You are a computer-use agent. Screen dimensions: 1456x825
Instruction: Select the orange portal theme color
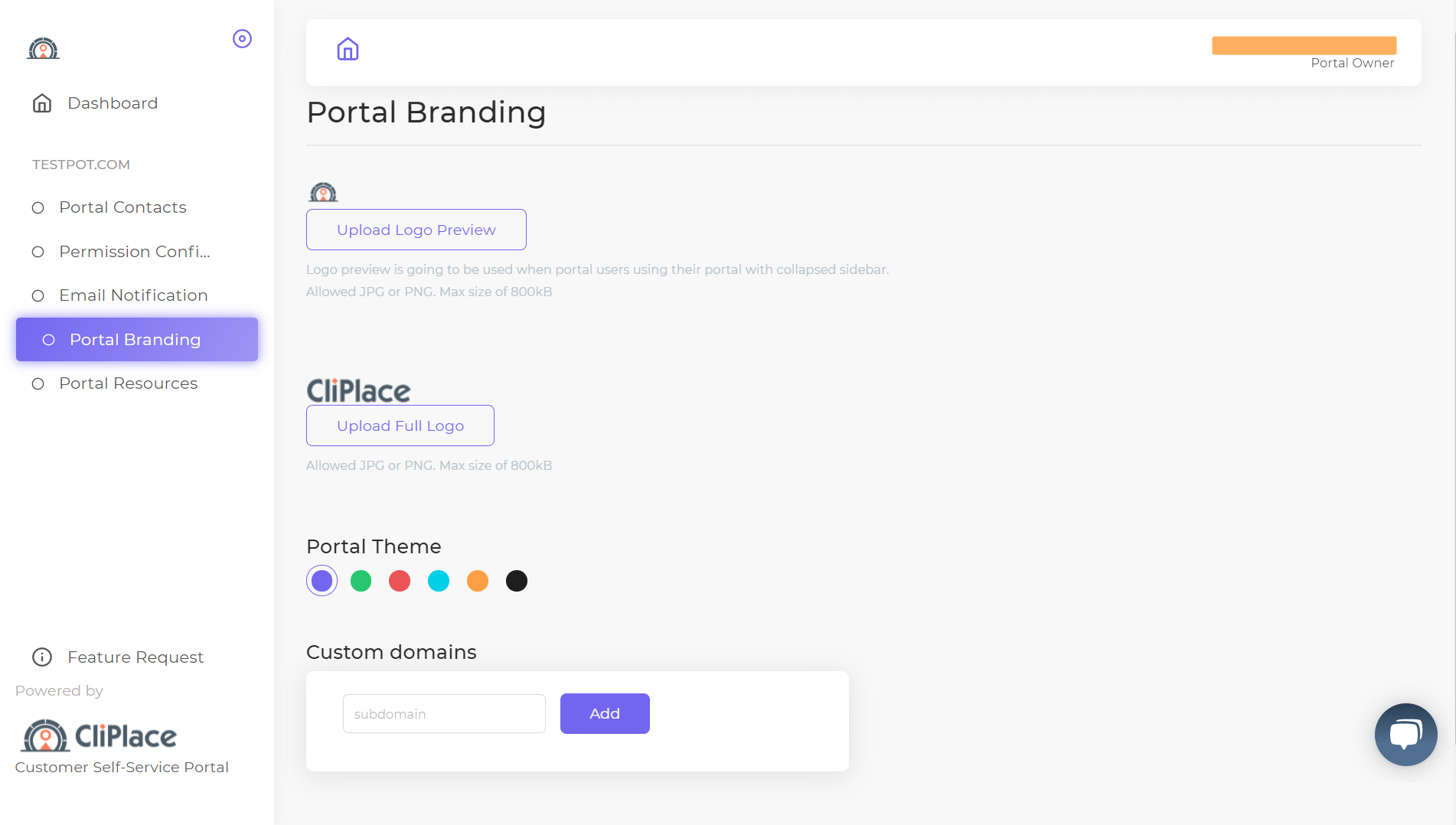[x=478, y=581]
